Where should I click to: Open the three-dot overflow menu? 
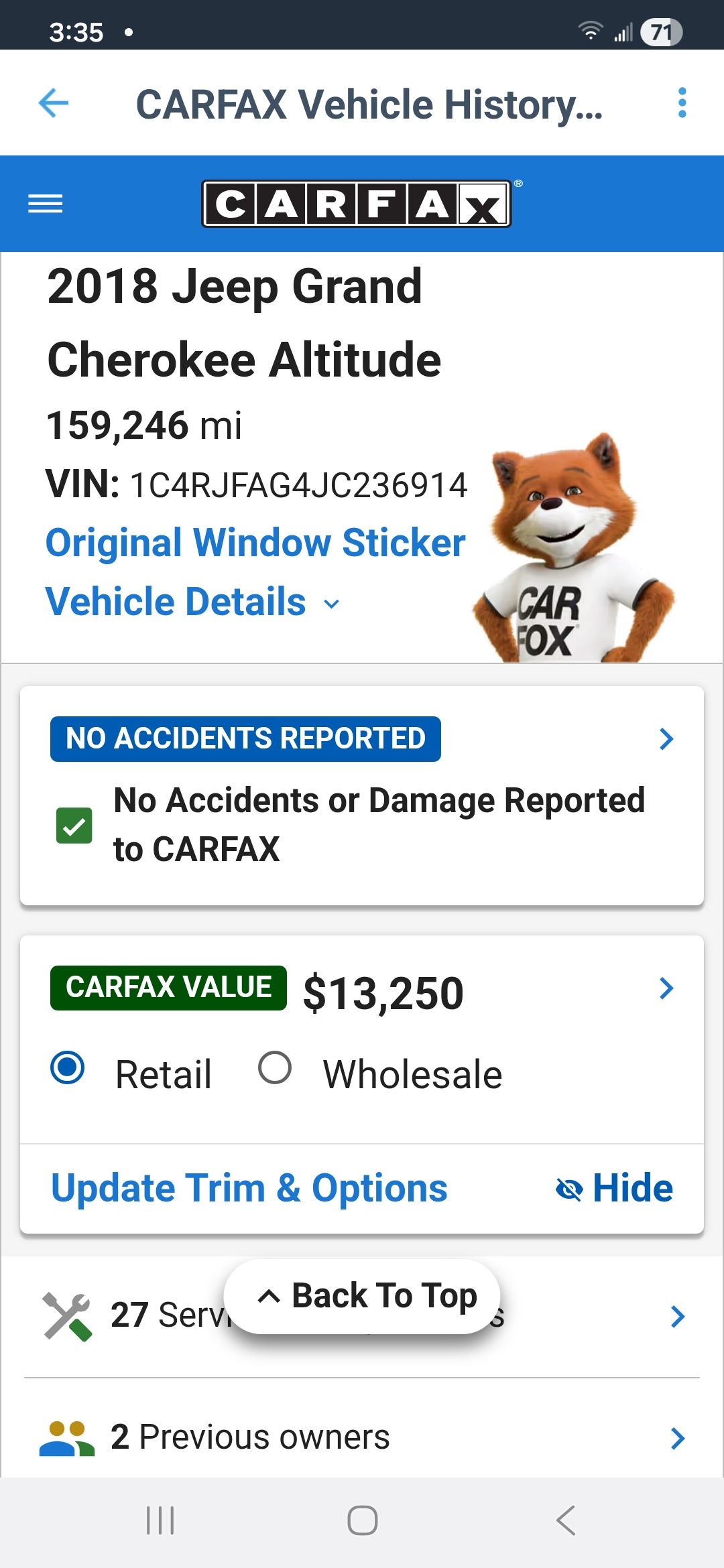[x=682, y=103]
